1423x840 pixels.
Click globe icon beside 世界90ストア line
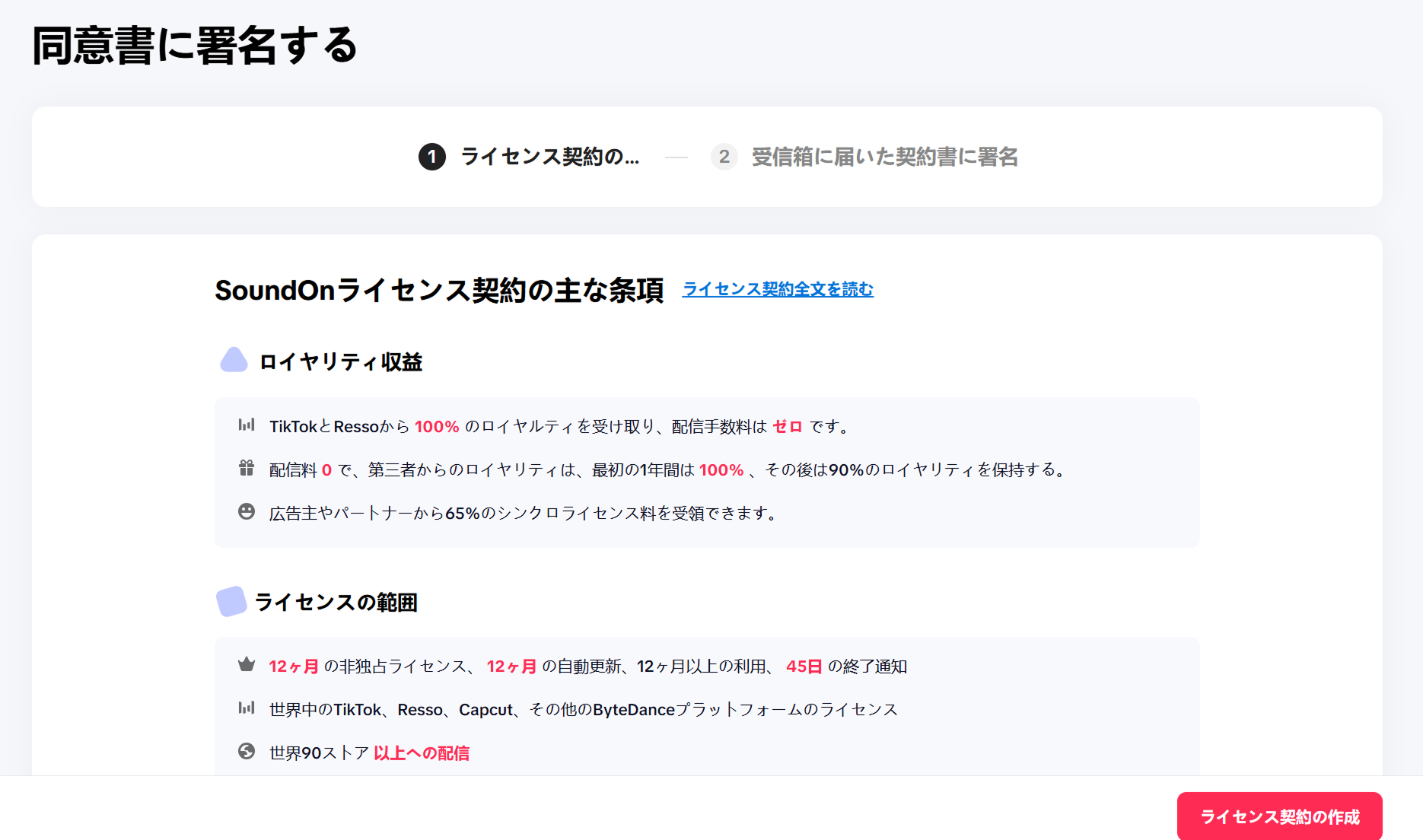(x=247, y=751)
